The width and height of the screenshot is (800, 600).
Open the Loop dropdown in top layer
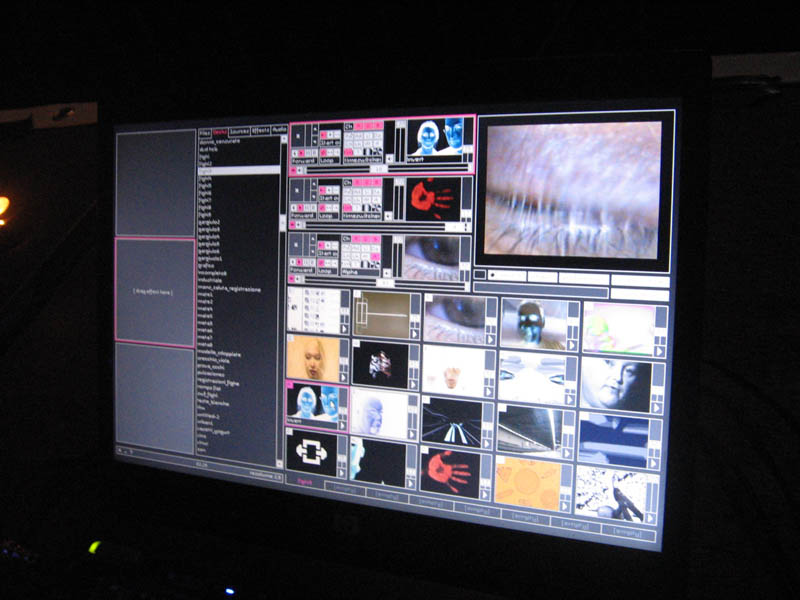click(x=330, y=161)
